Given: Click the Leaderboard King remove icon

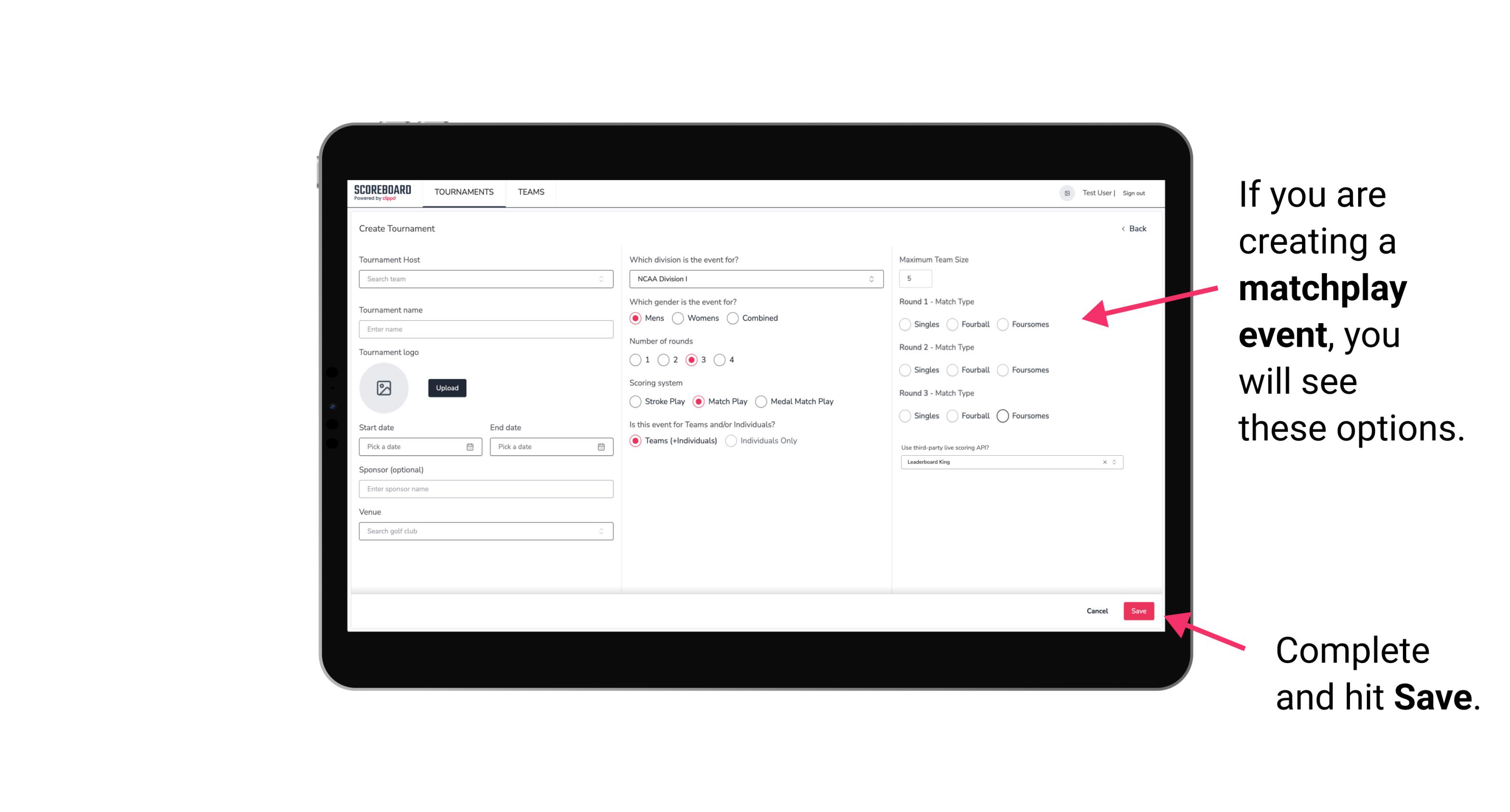Looking at the screenshot, I should point(1102,461).
